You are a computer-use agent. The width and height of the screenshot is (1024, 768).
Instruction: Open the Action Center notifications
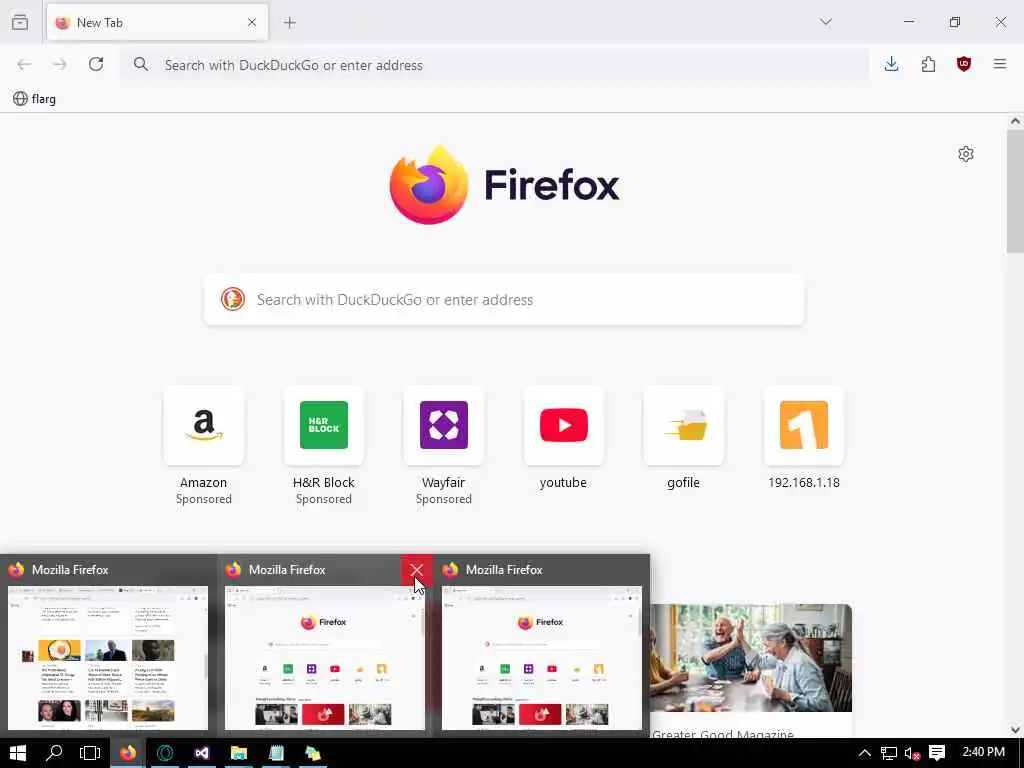(x=937, y=753)
